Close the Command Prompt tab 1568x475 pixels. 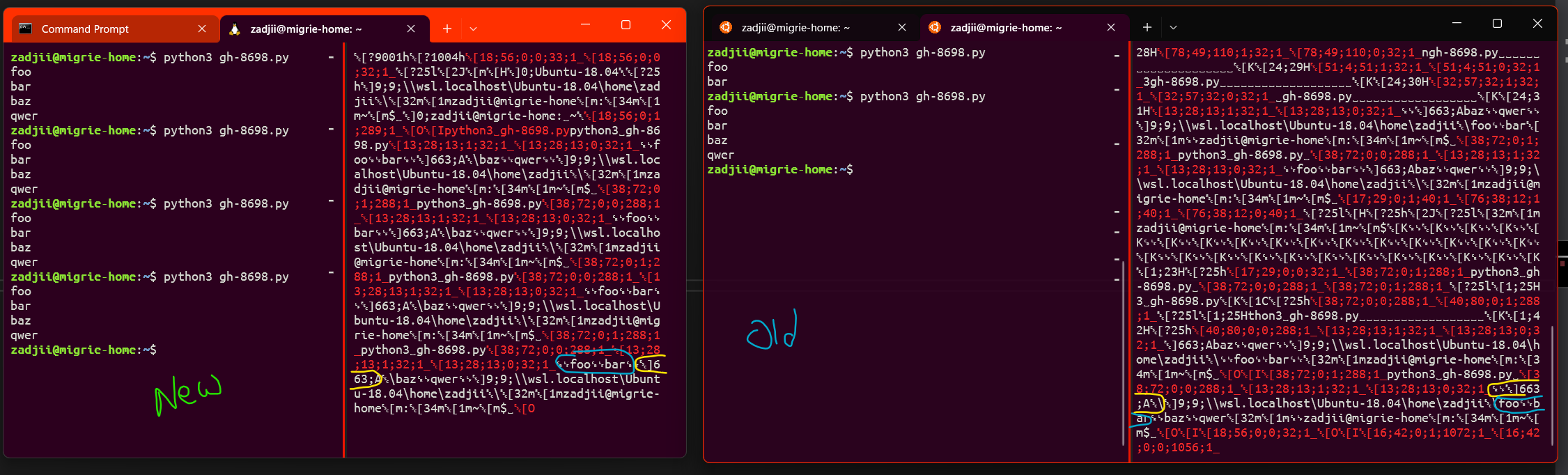[202, 29]
